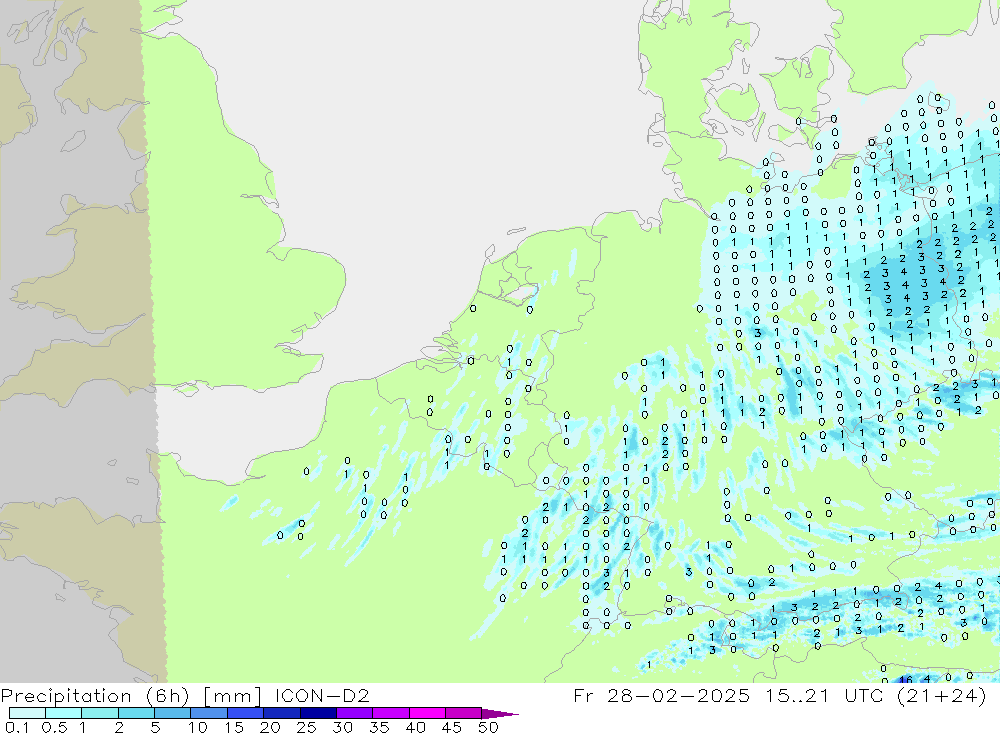Click the arrow tip beyond the 50 legend mark
Viewport: 1000px width, 733px height.
(x=500, y=714)
